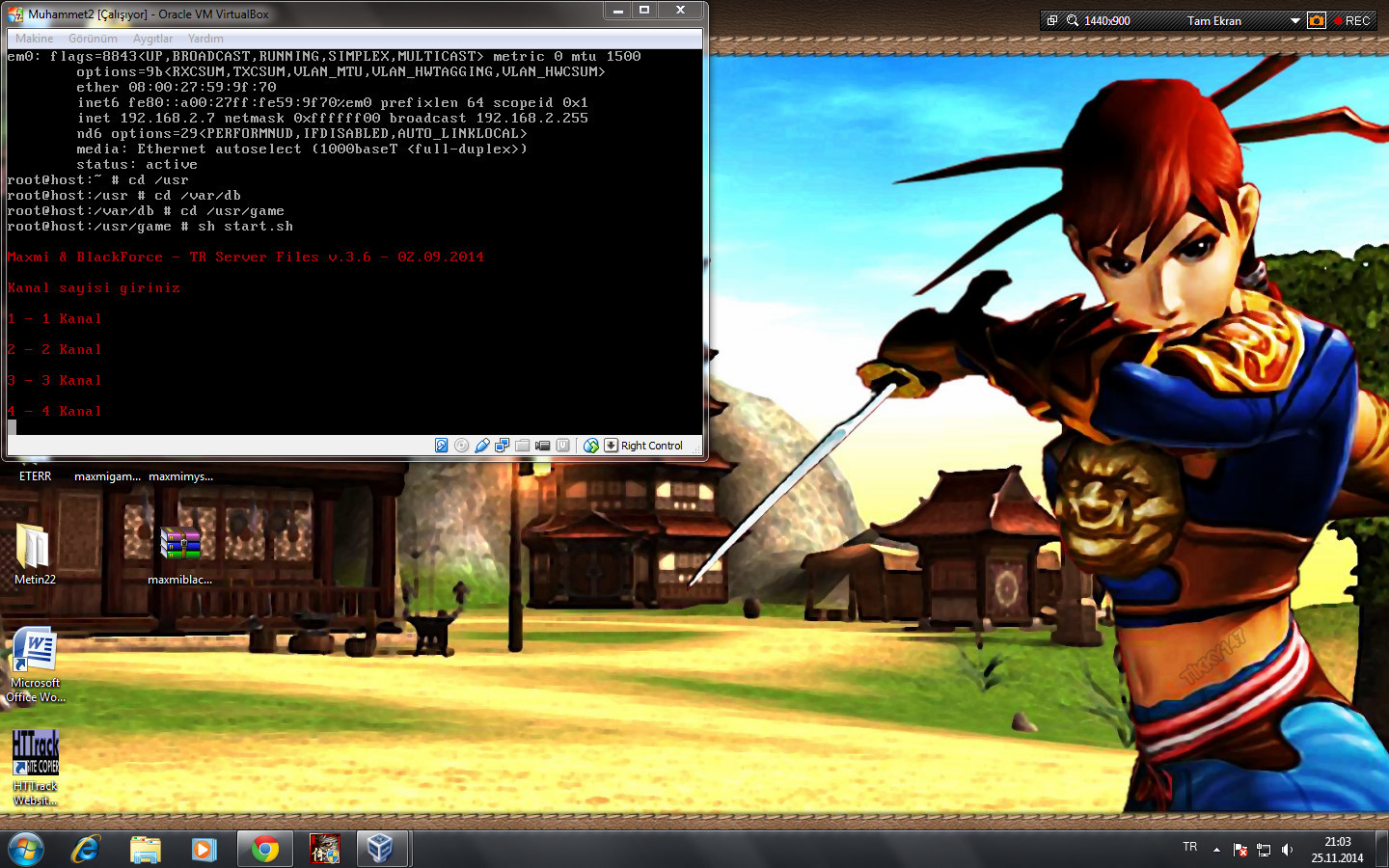Click the inet 192.168.2.7 address line

[x=333, y=119]
